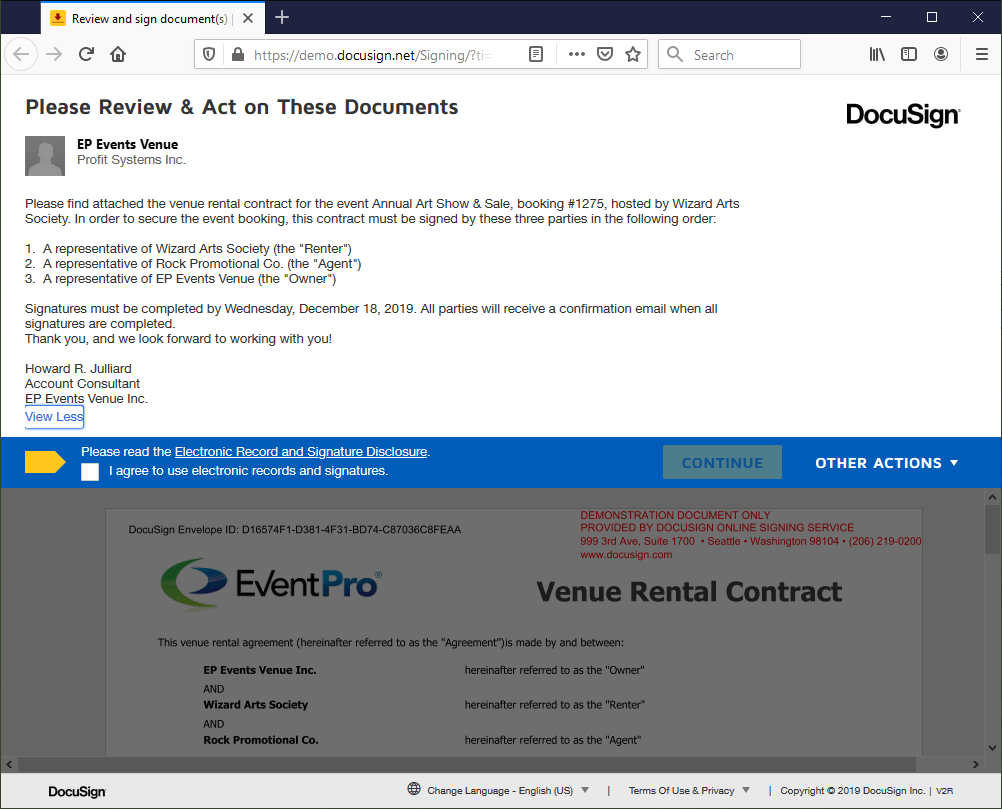1002x809 pixels.
Task: Reload the current page
Action: pyautogui.click(x=86, y=54)
